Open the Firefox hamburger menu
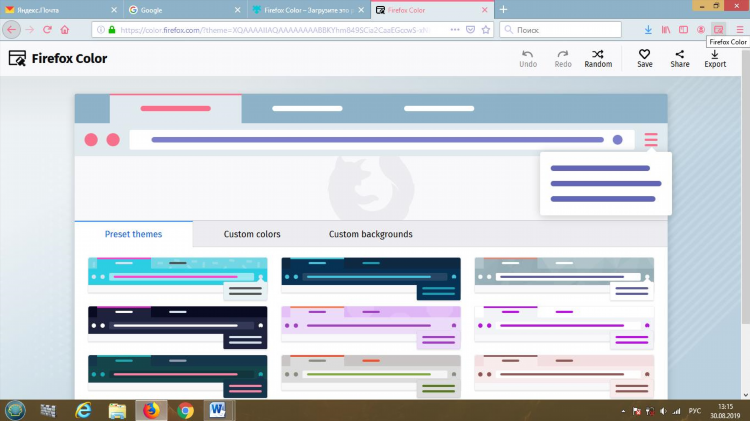The image size is (750, 421). pyautogui.click(x=740, y=30)
